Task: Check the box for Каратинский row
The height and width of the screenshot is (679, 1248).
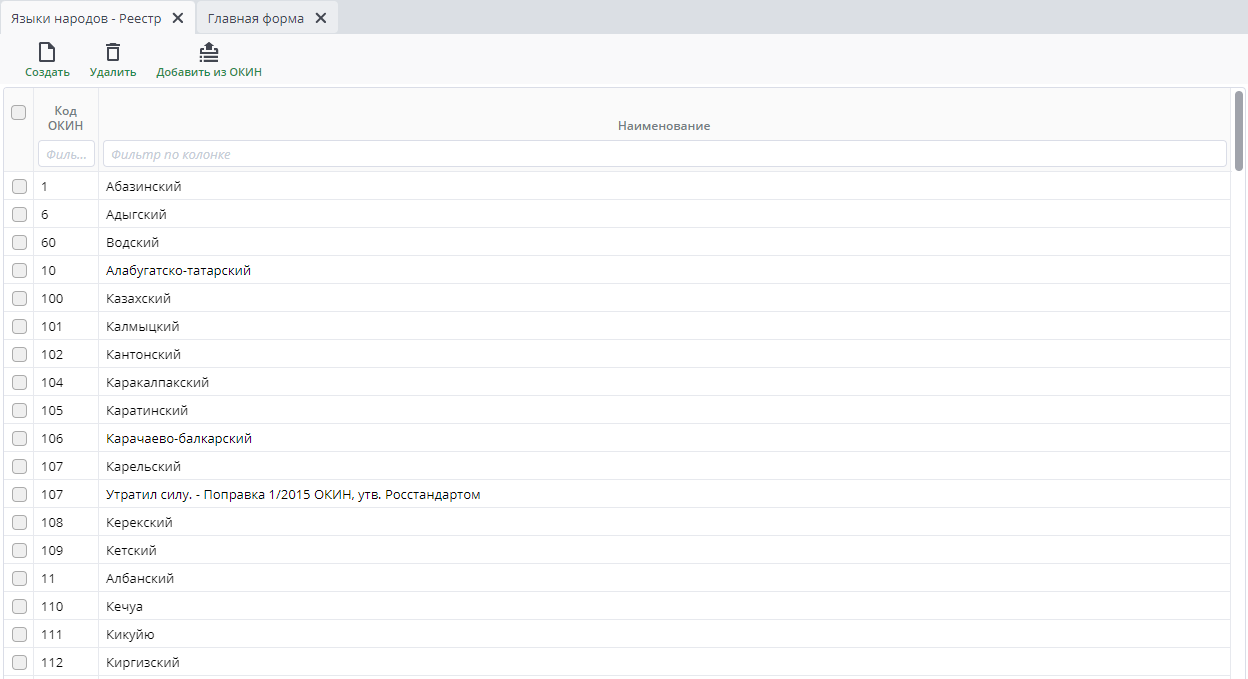Action: click(19, 410)
